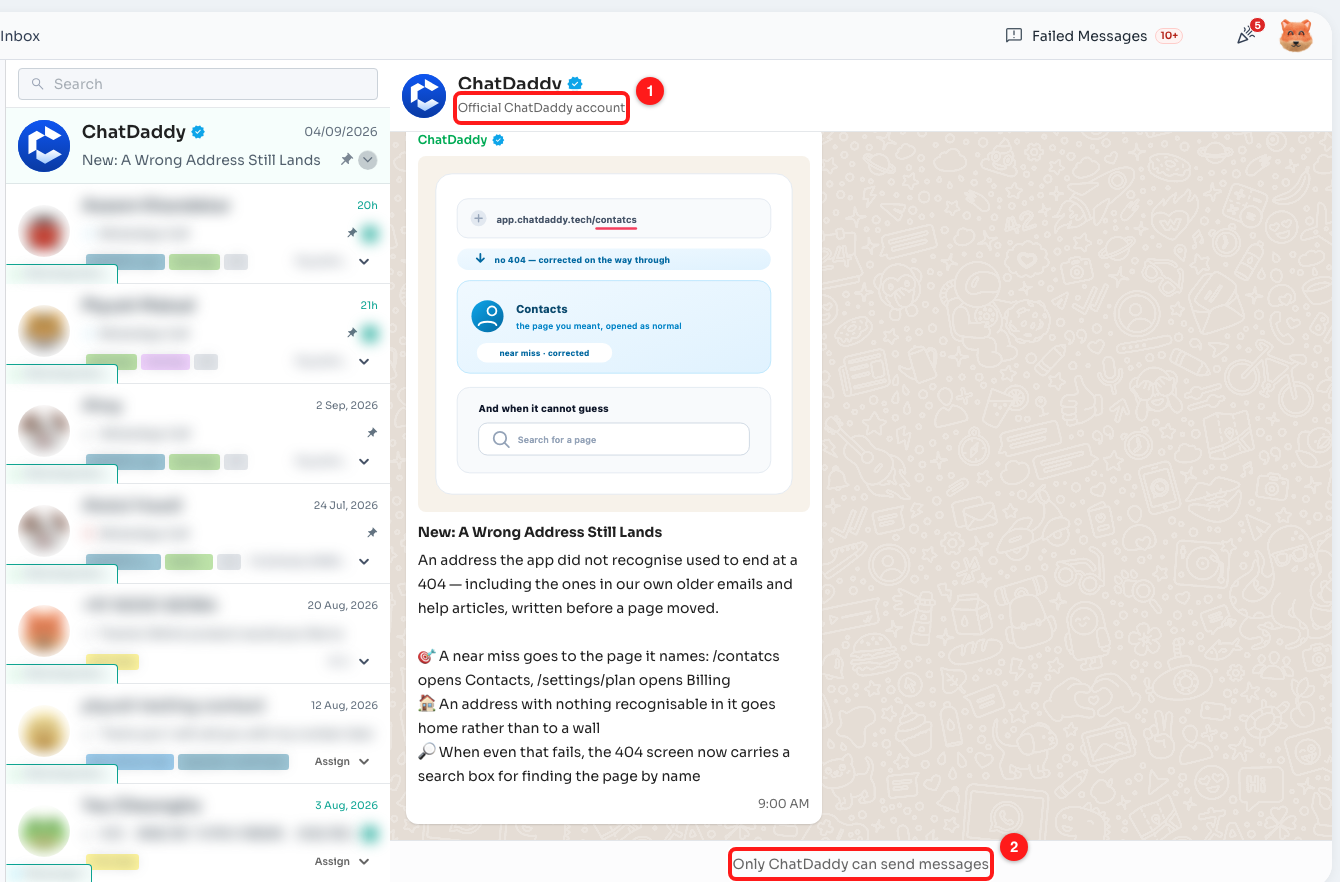This screenshot has width=1340, height=882.
Task: Click the line "When even that fails, the 404 screen"
Action: (x=604, y=764)
